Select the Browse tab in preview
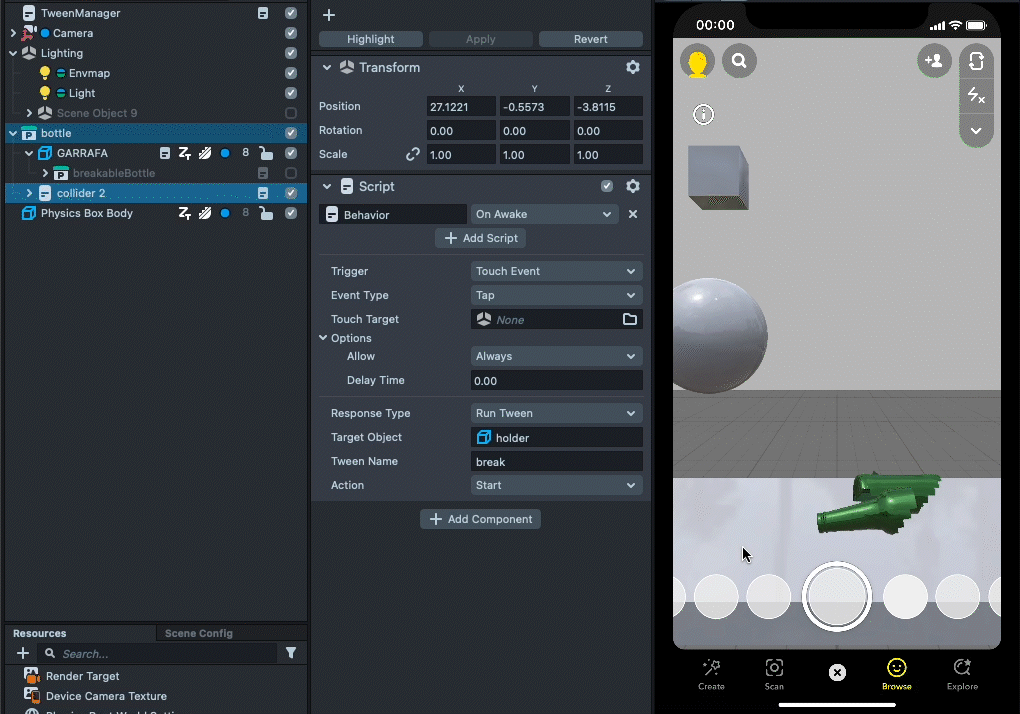 point(896,674)
